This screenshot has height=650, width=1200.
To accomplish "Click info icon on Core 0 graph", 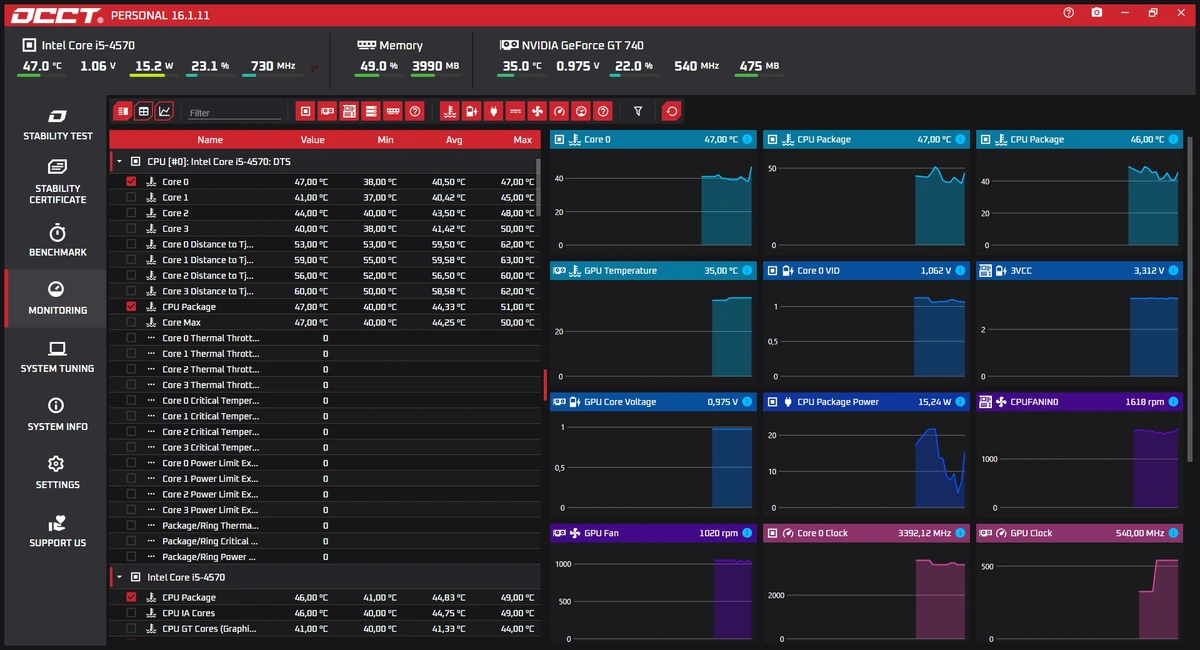I will 747,139.
